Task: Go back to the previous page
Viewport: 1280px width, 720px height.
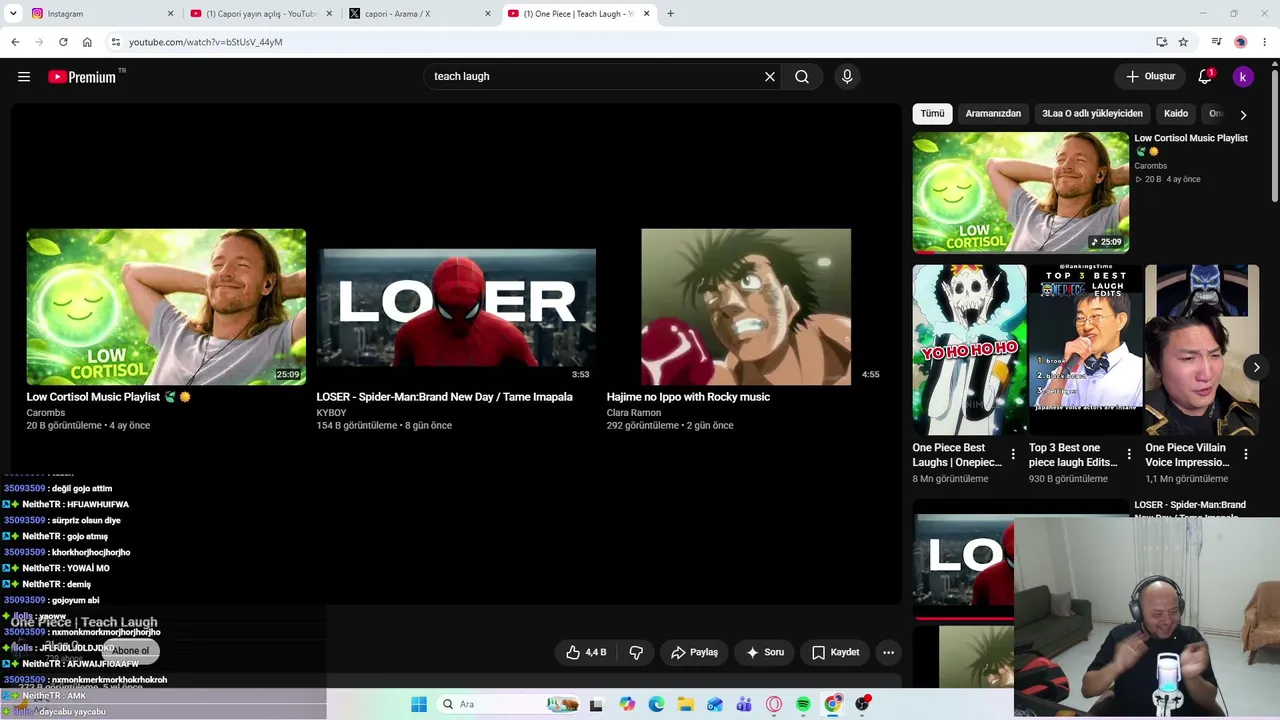Action: (x=15, y=42)
